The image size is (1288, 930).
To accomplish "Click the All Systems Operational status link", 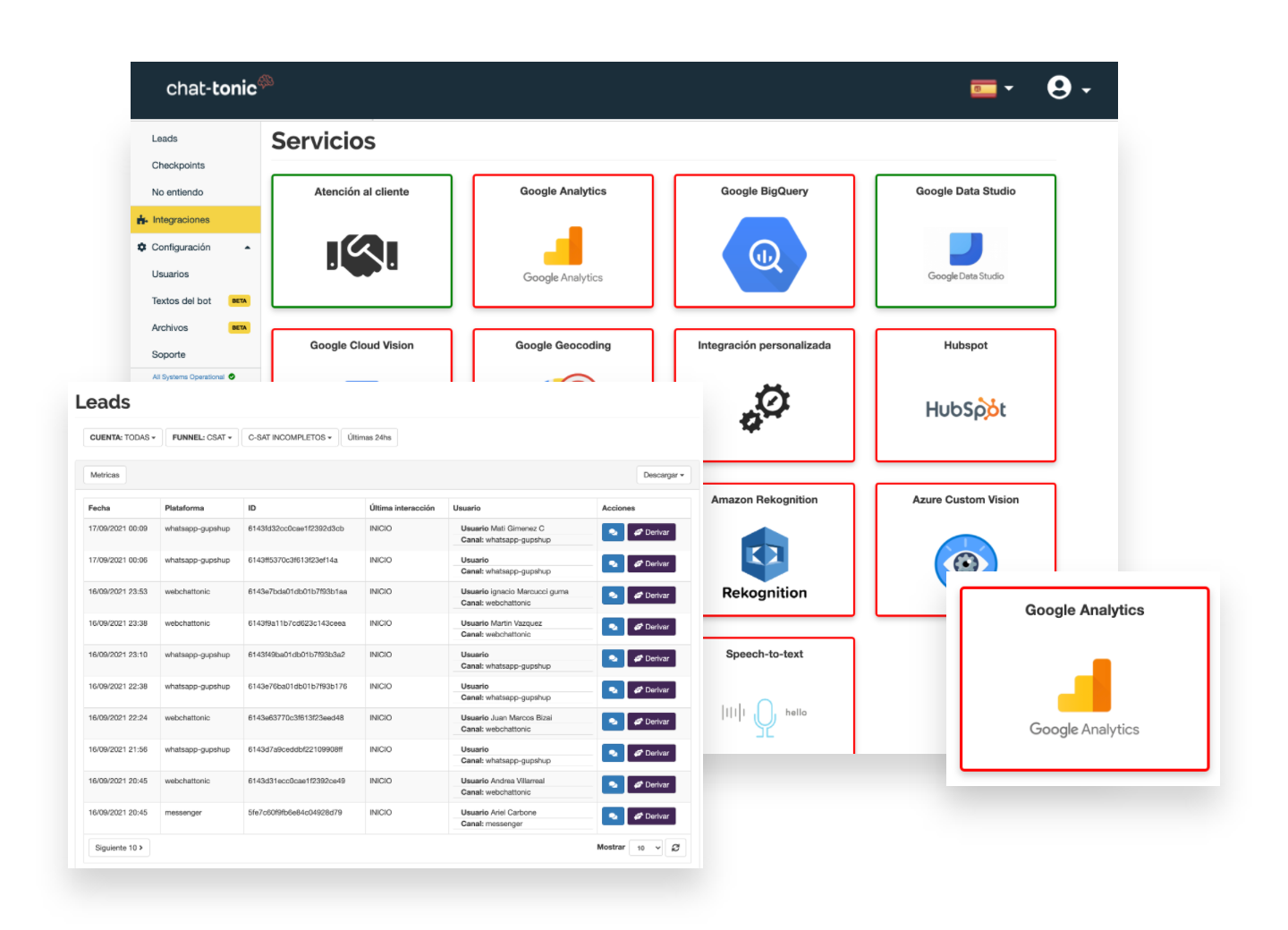I will pos(193,376).
